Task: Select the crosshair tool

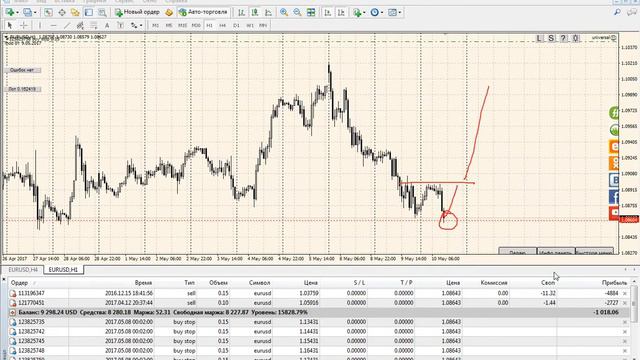Action: tap(24, 25)
